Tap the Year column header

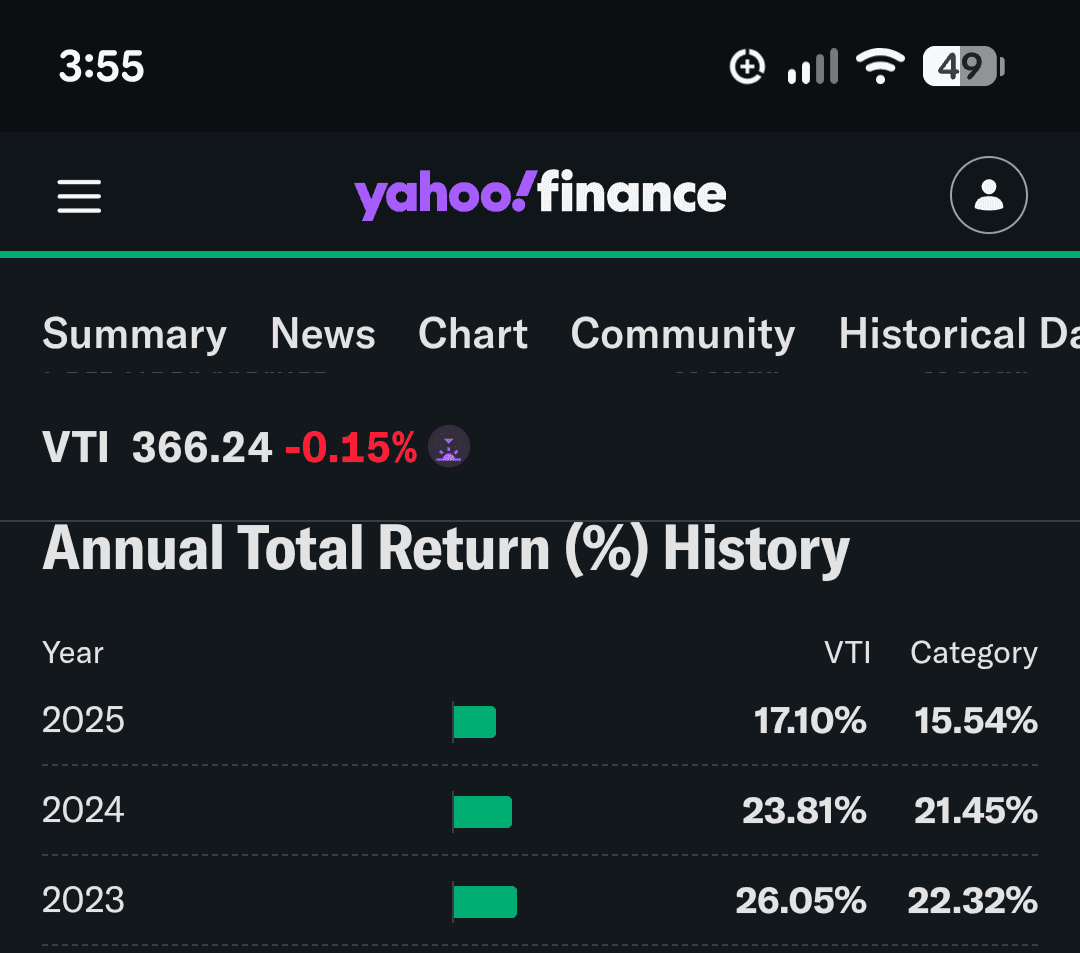coord(72,652)
